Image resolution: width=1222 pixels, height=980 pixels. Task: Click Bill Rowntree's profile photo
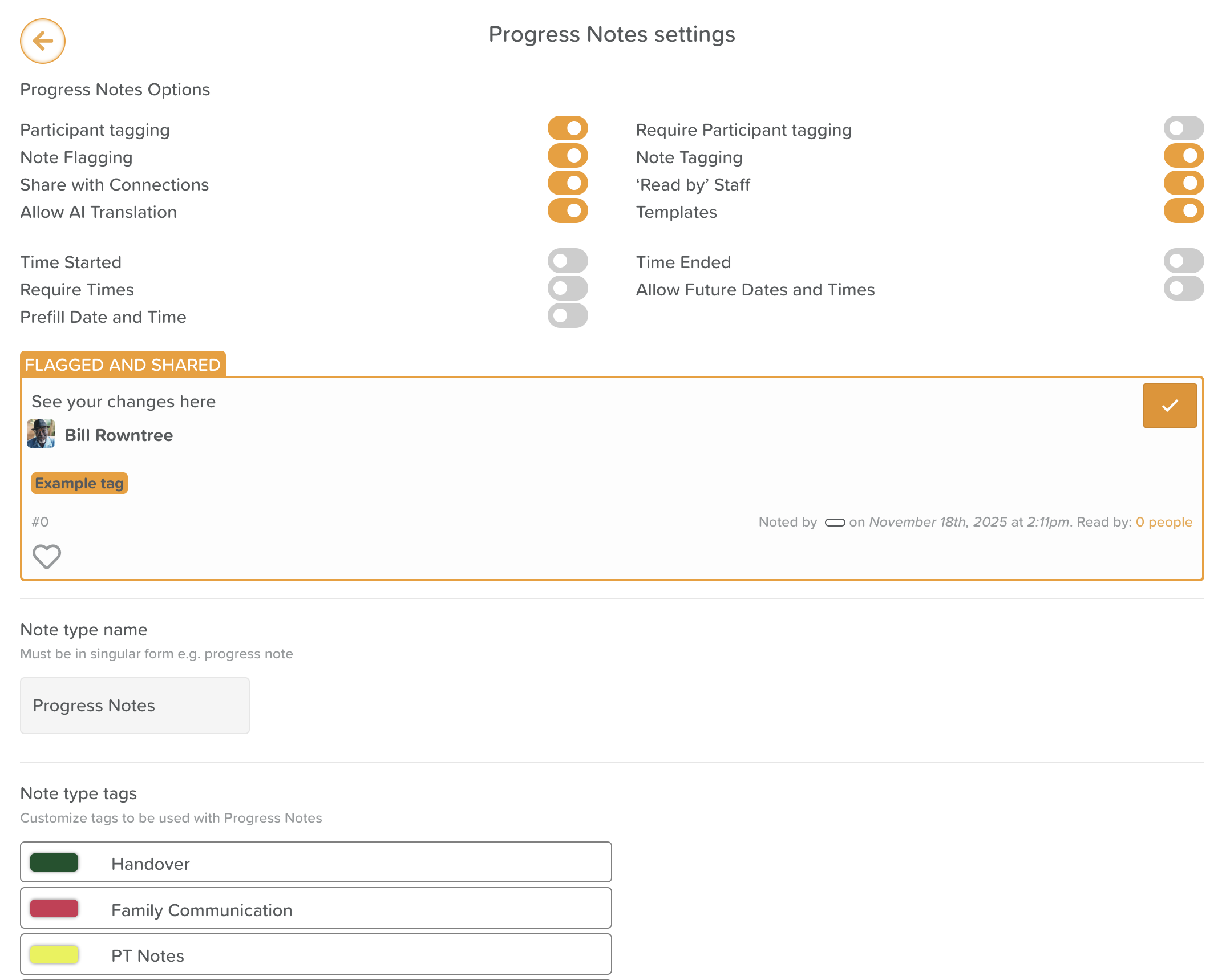[41, 434]
